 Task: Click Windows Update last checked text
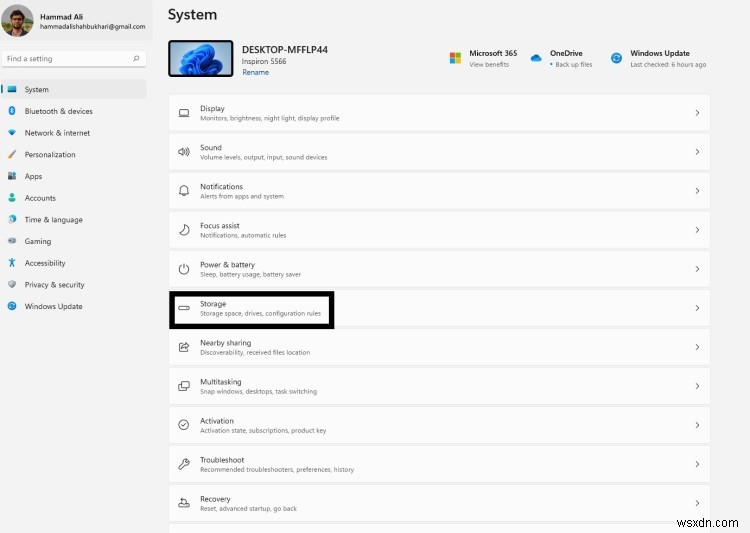pyautogui.click(x=668, y=65)
